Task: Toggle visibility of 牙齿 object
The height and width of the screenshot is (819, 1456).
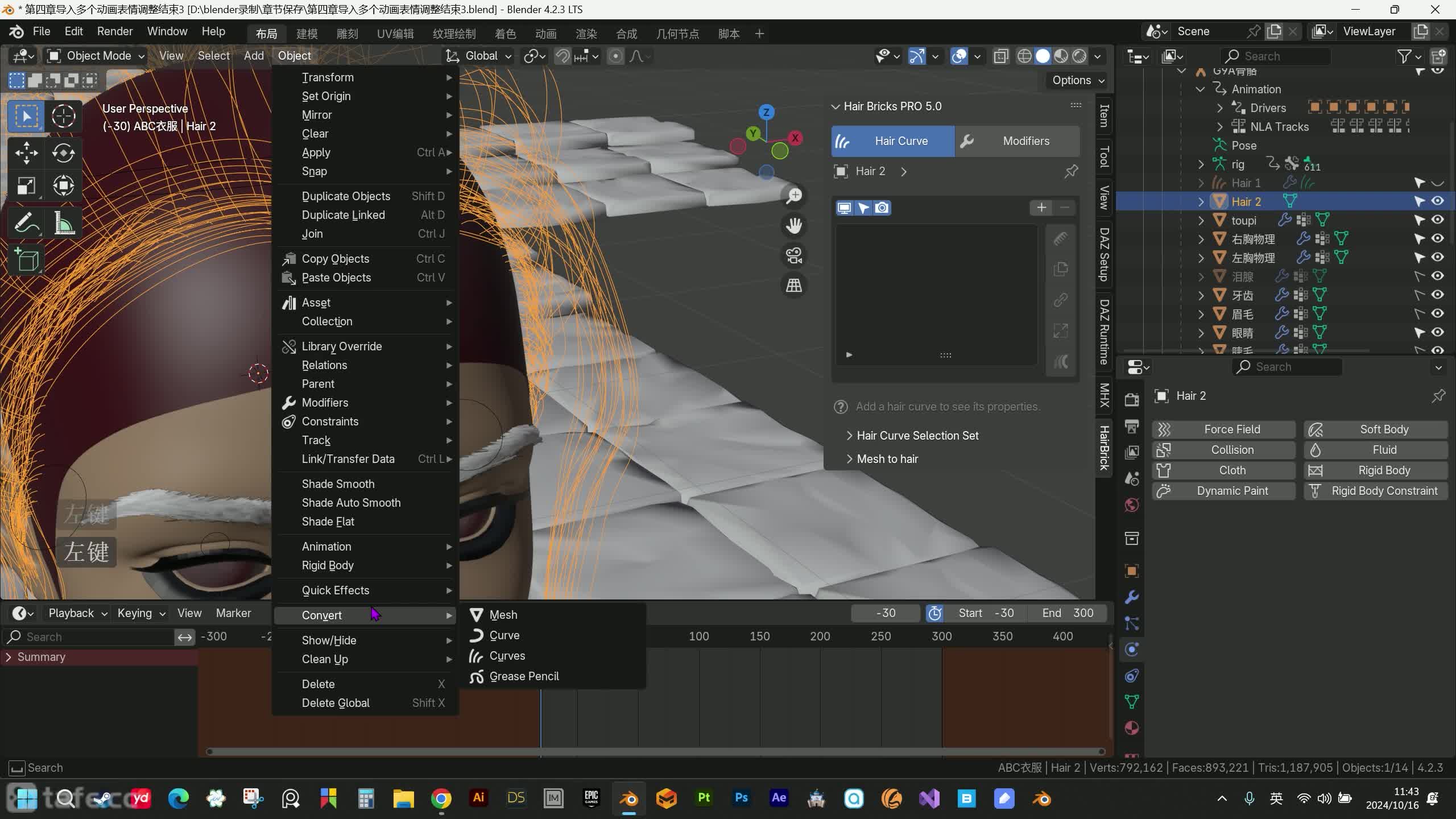Action: coord(1438,295)
